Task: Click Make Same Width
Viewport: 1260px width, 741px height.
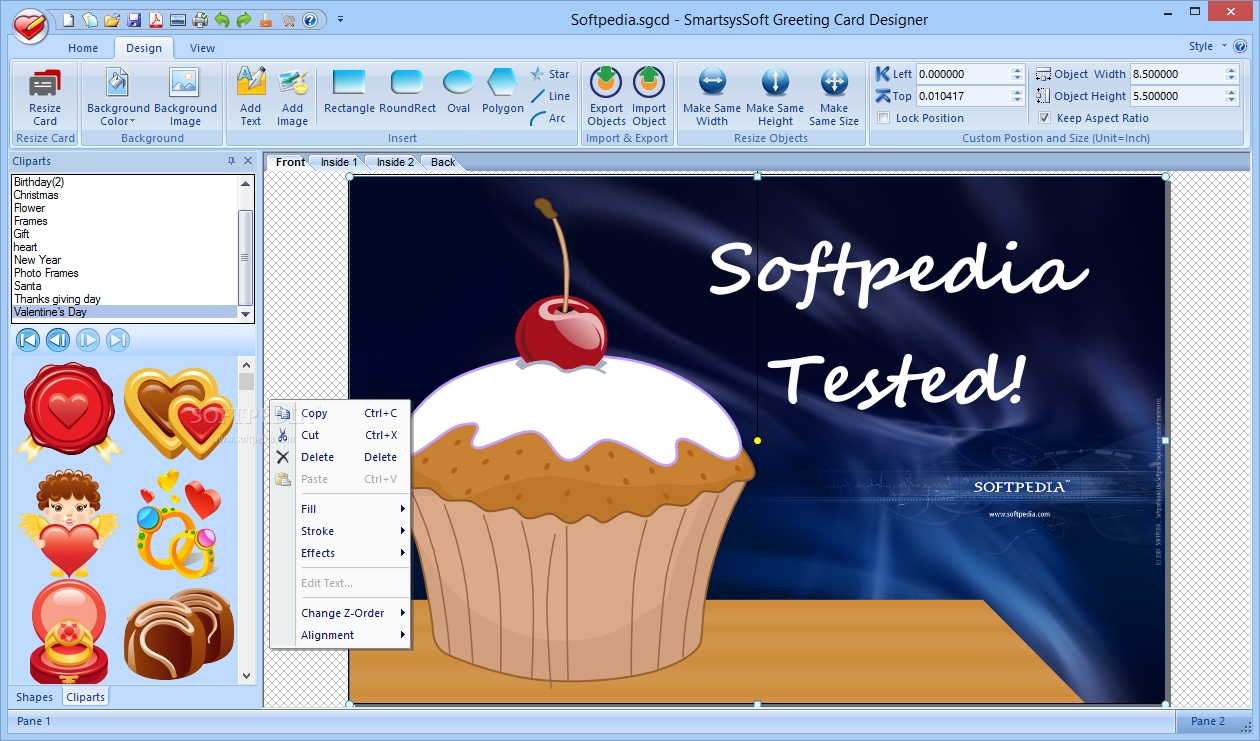Action: (x=712, y=97)
